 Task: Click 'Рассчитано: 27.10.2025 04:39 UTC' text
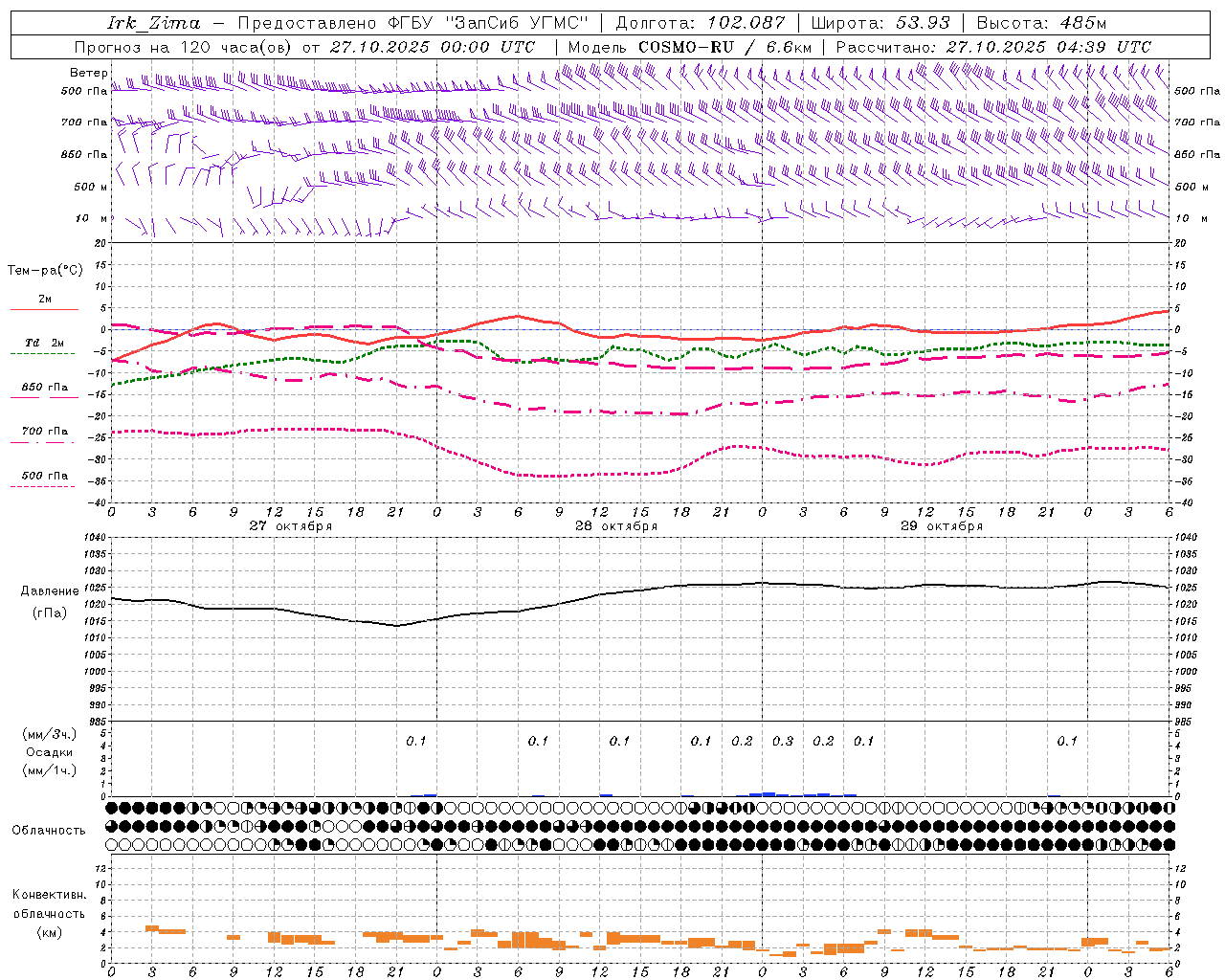(993, 47)
